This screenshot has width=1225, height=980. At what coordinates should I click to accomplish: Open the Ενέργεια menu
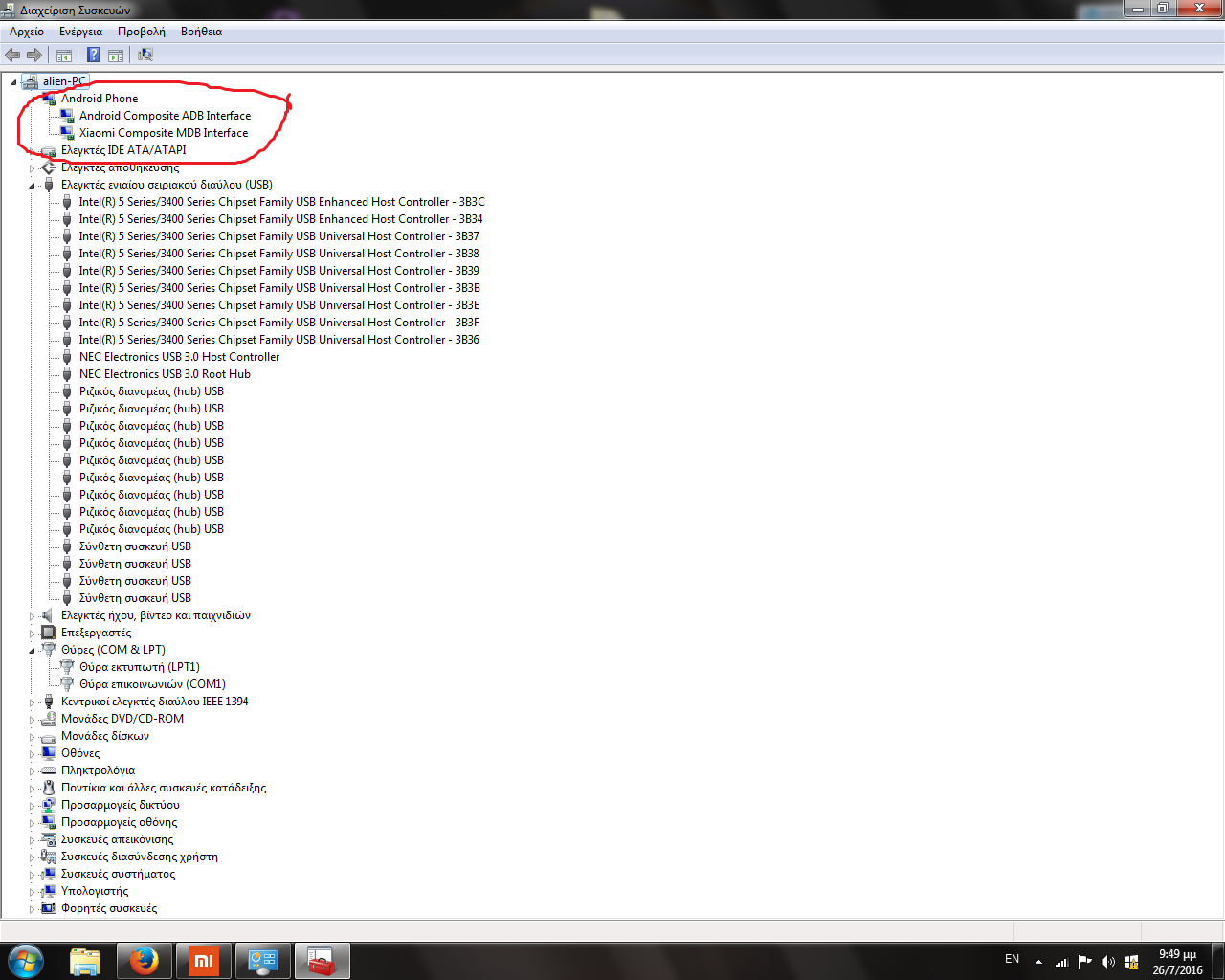(x=80, y=32)
